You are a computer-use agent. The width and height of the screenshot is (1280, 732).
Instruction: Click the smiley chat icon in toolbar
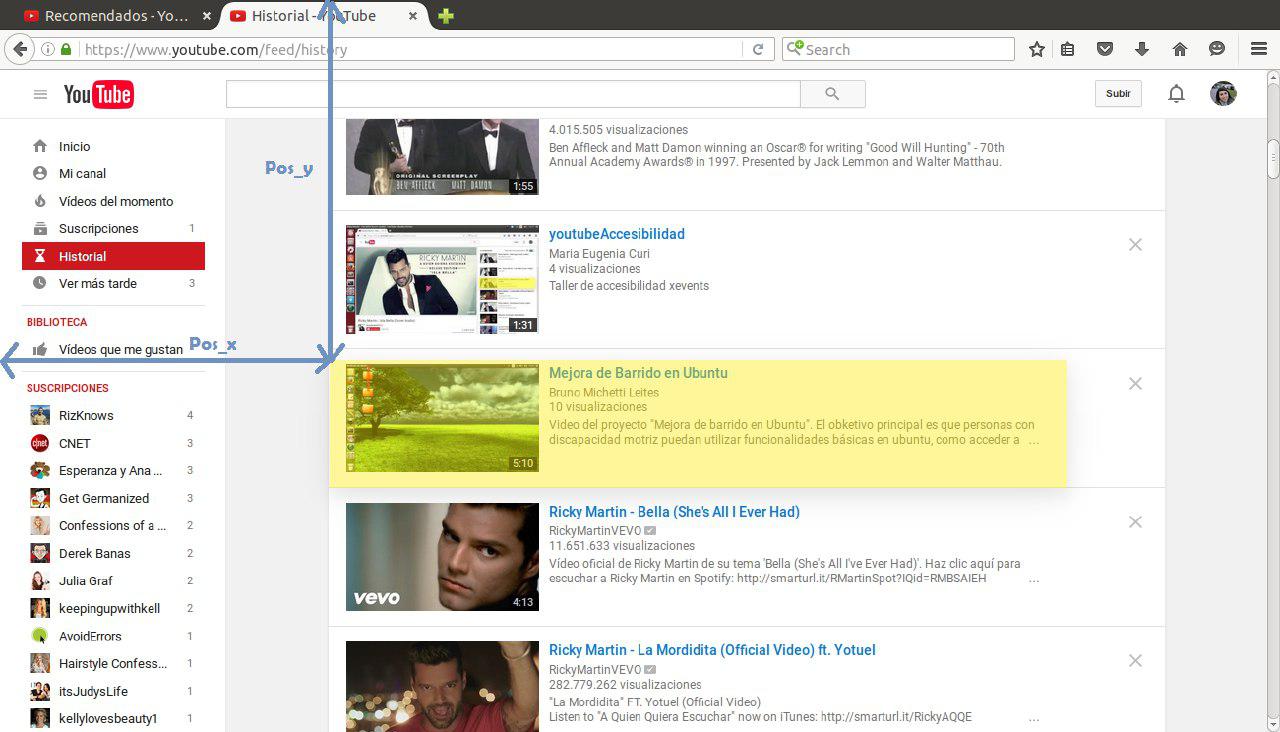[x=1217, y=49]
